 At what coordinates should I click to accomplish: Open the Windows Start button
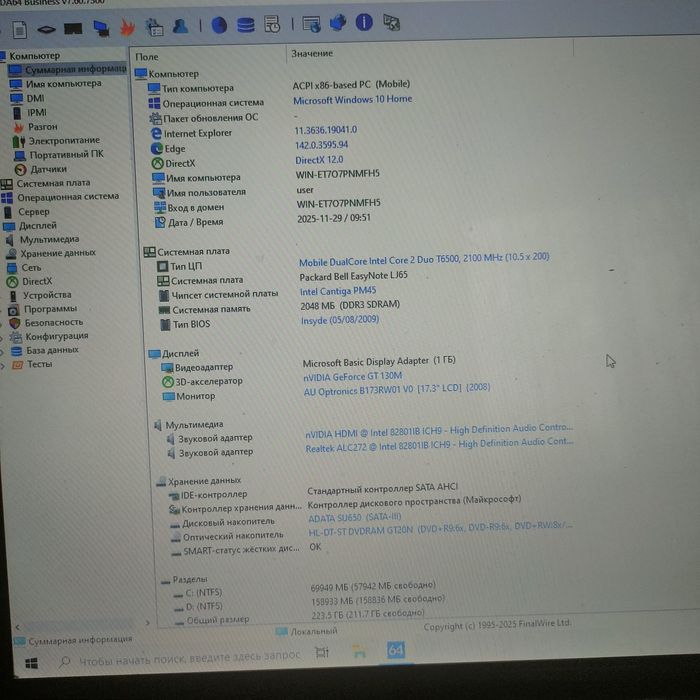(x=31, y=663)
